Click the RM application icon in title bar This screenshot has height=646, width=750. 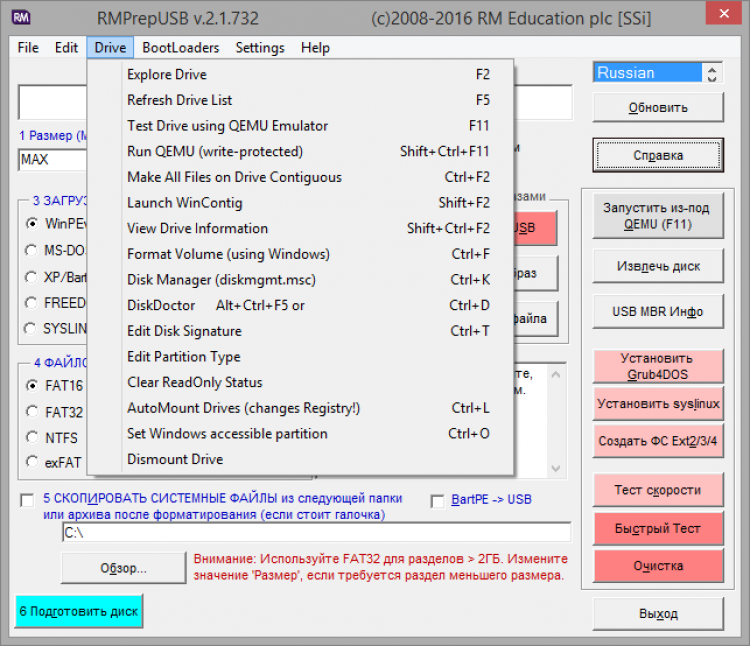[x=21, y=18]
